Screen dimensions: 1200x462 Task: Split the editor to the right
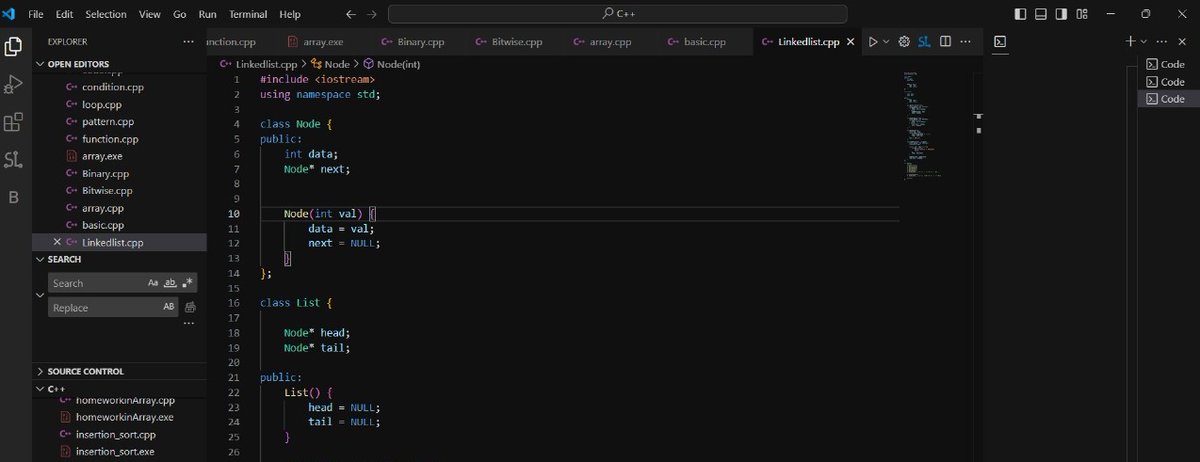945,42
